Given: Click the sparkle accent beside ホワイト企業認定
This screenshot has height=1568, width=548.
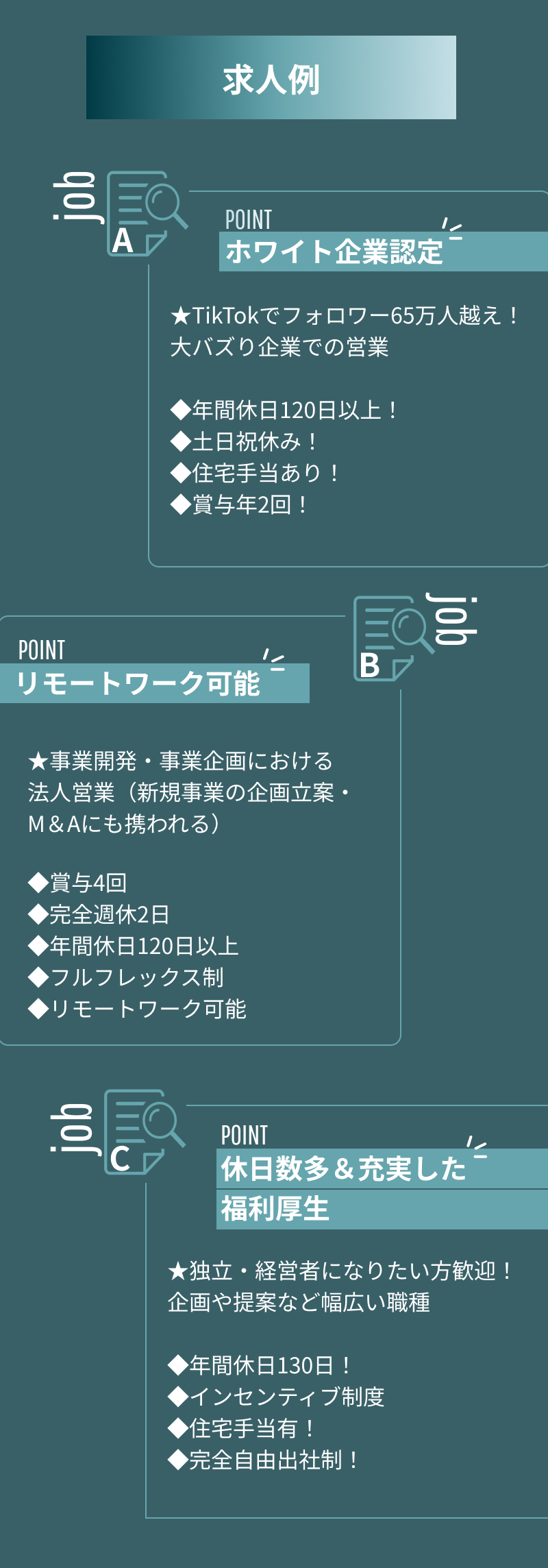Looking at the screenshot, I should (451, 230).
